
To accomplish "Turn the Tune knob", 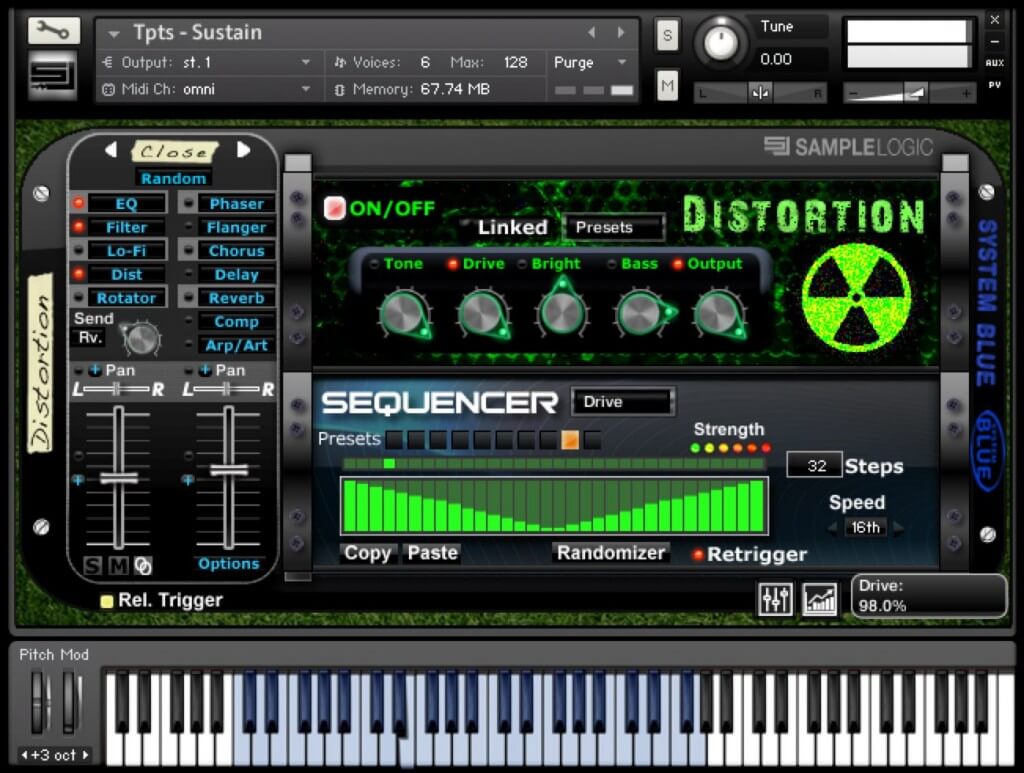I will [x=721, y=43].
